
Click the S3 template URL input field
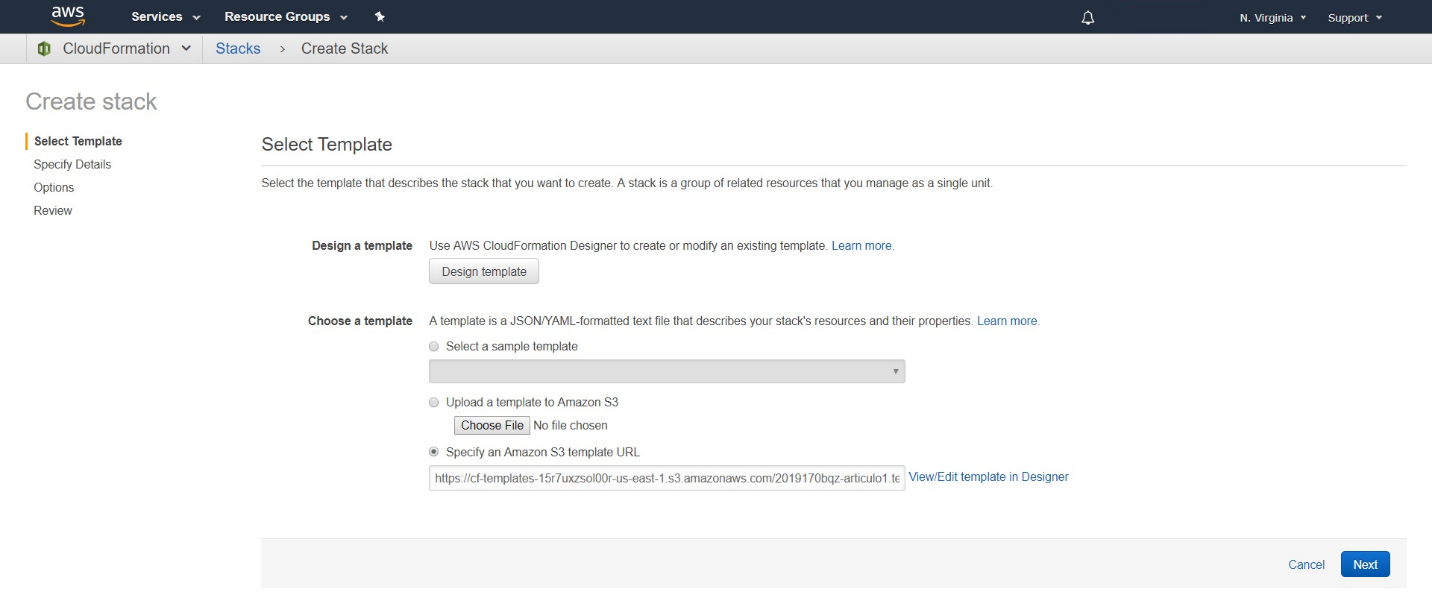tap(667, 478)
